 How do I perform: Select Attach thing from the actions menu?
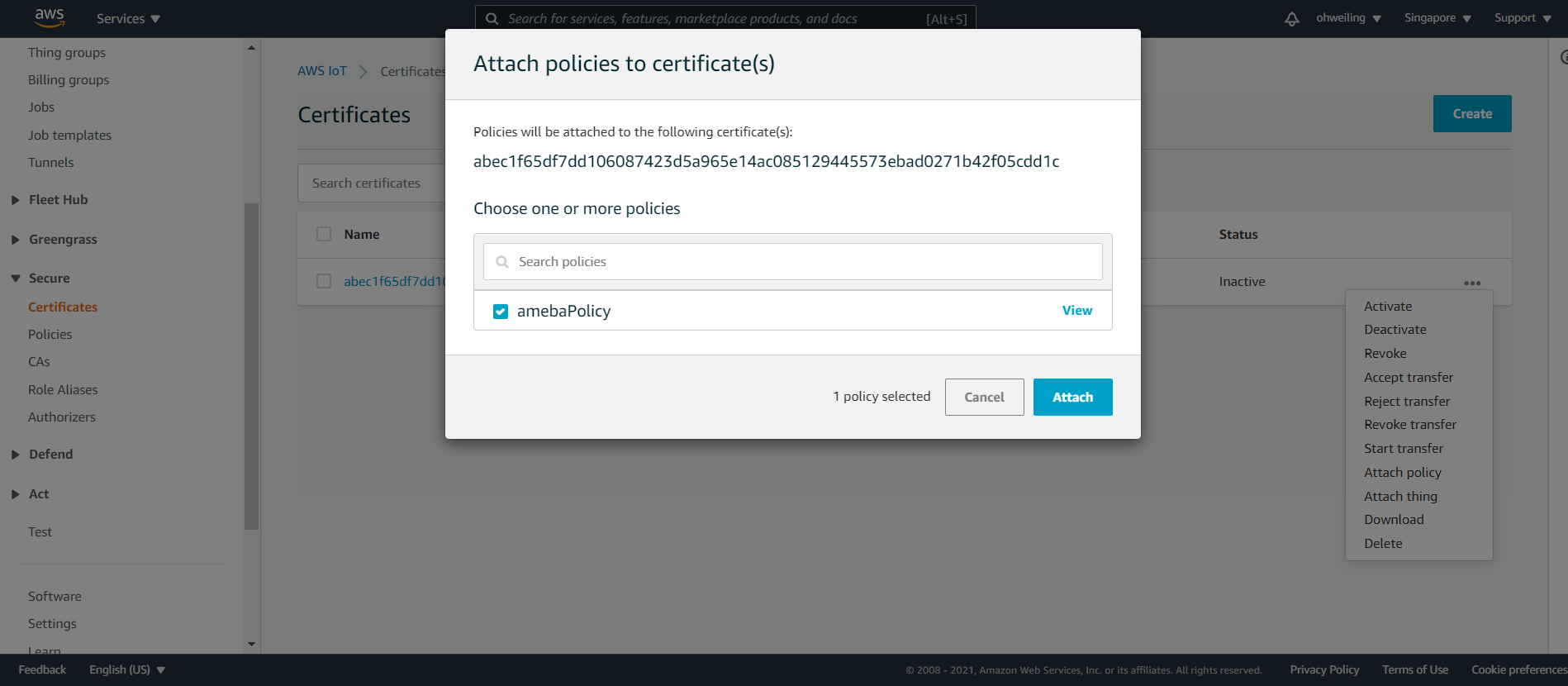pyautogui.click(x=1400, y=497)
